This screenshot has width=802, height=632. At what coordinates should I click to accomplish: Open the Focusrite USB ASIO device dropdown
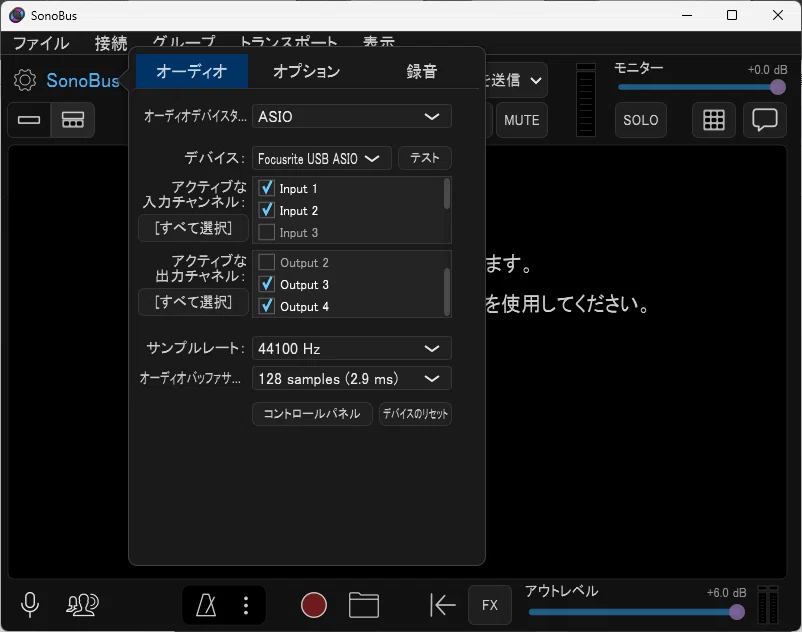(322, 159)
